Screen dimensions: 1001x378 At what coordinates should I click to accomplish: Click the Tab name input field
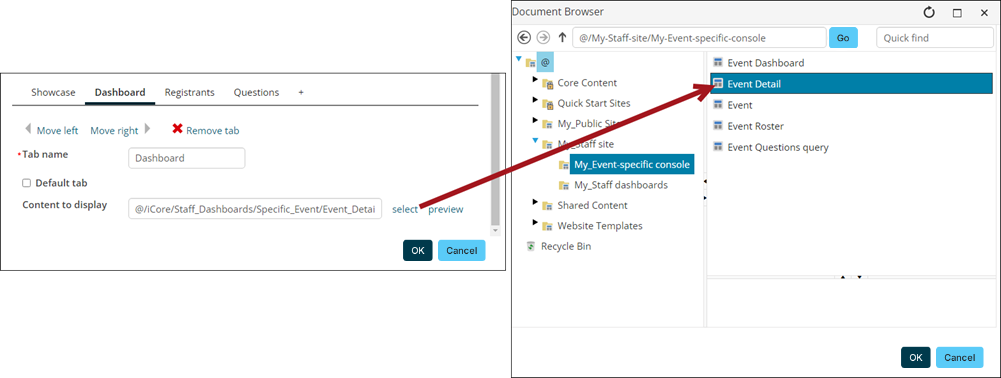(186, 158)
